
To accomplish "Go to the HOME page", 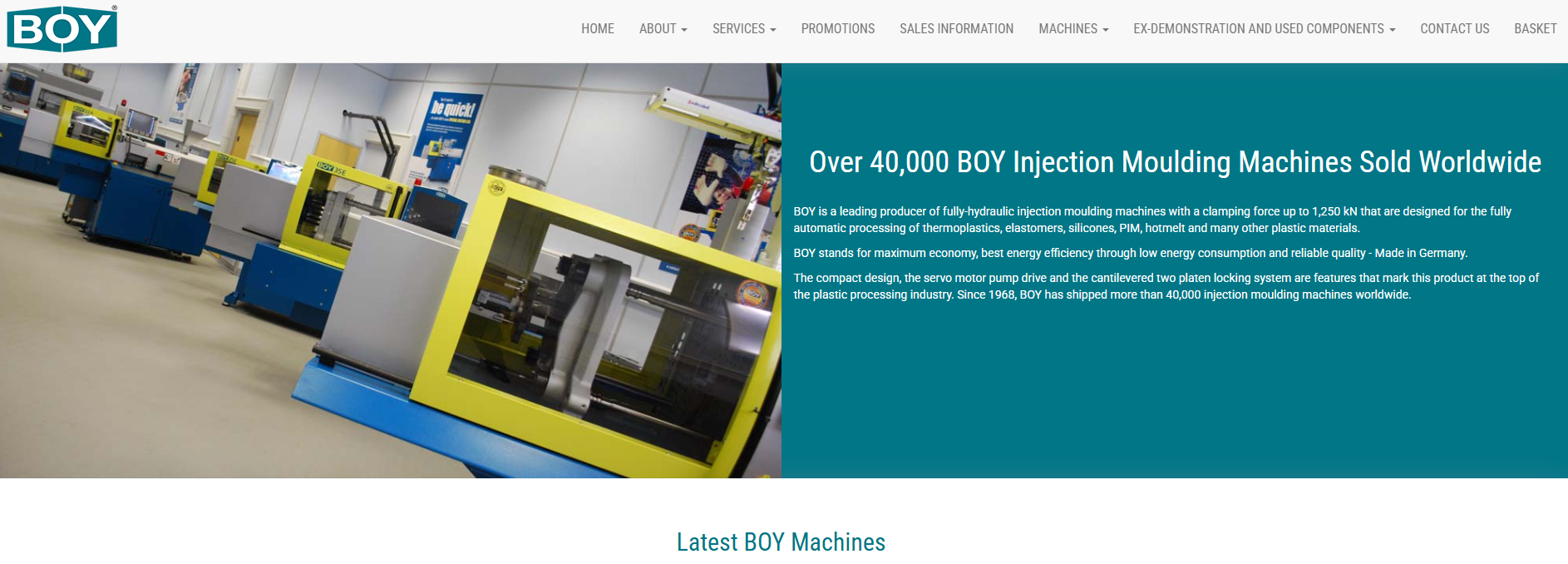I will pyautogui.click(x=598, y=29).
